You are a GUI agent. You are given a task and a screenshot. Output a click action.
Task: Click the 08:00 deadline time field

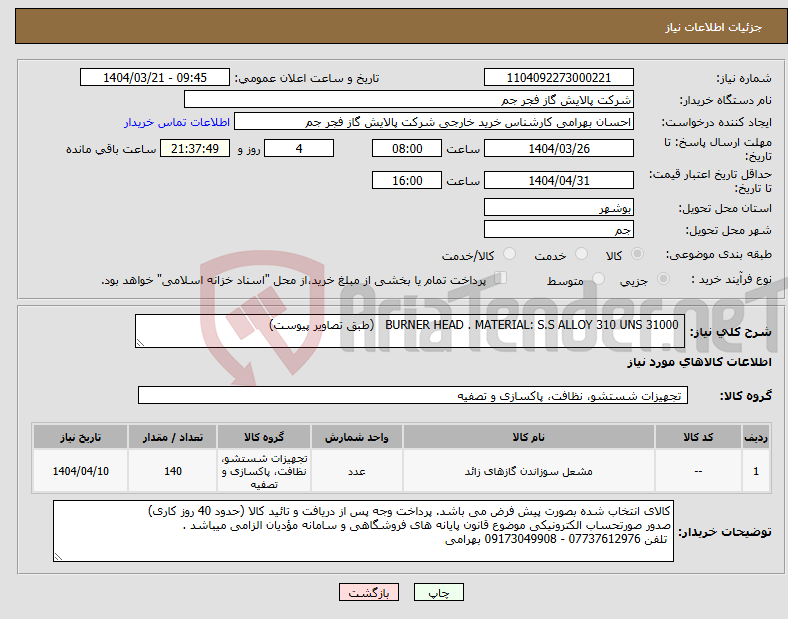(407, 148)
